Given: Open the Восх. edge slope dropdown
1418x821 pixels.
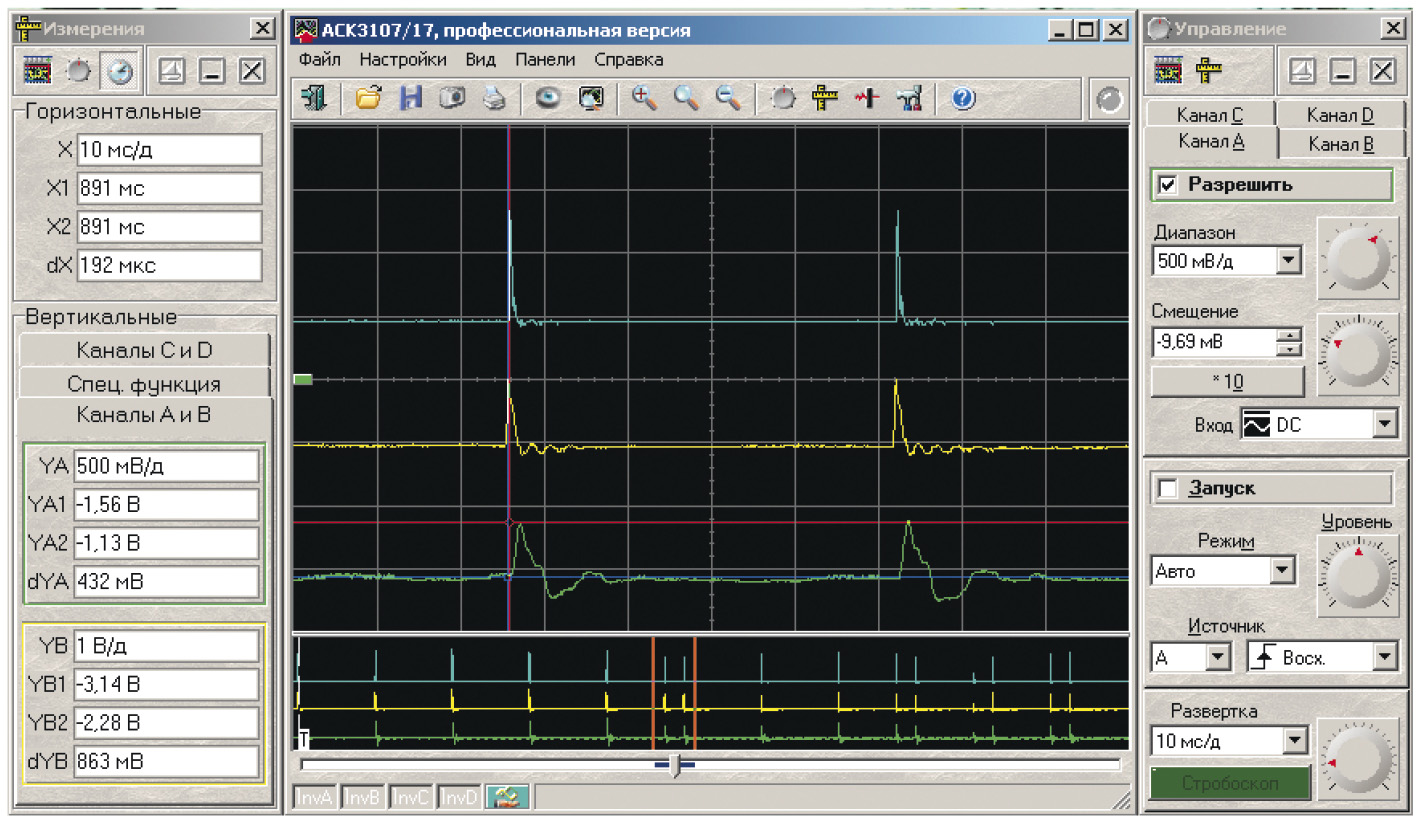Looking at the screenshot, I should pos(1385,658).
